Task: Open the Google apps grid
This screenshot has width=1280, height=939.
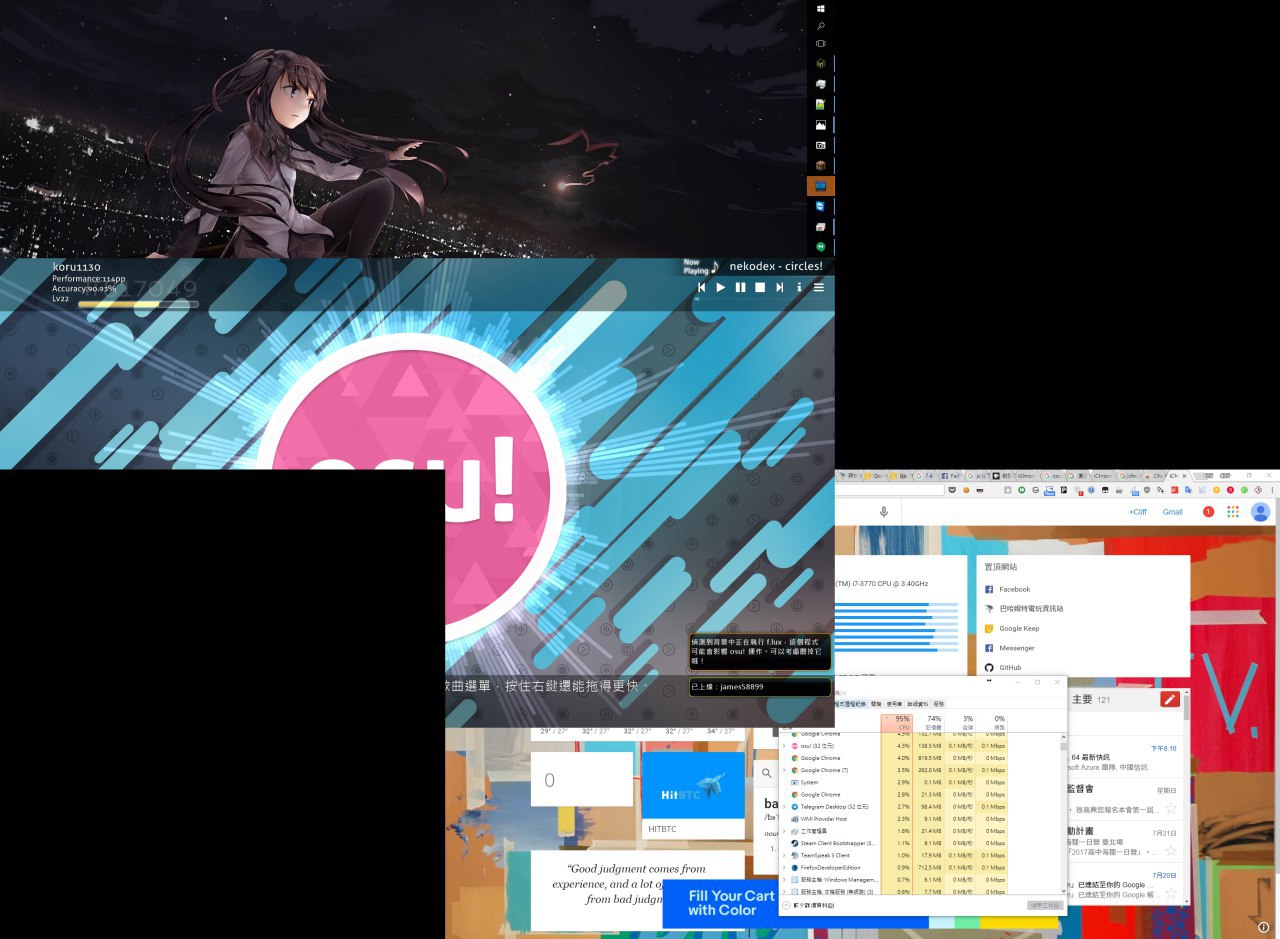Action: coord(1233,512)
